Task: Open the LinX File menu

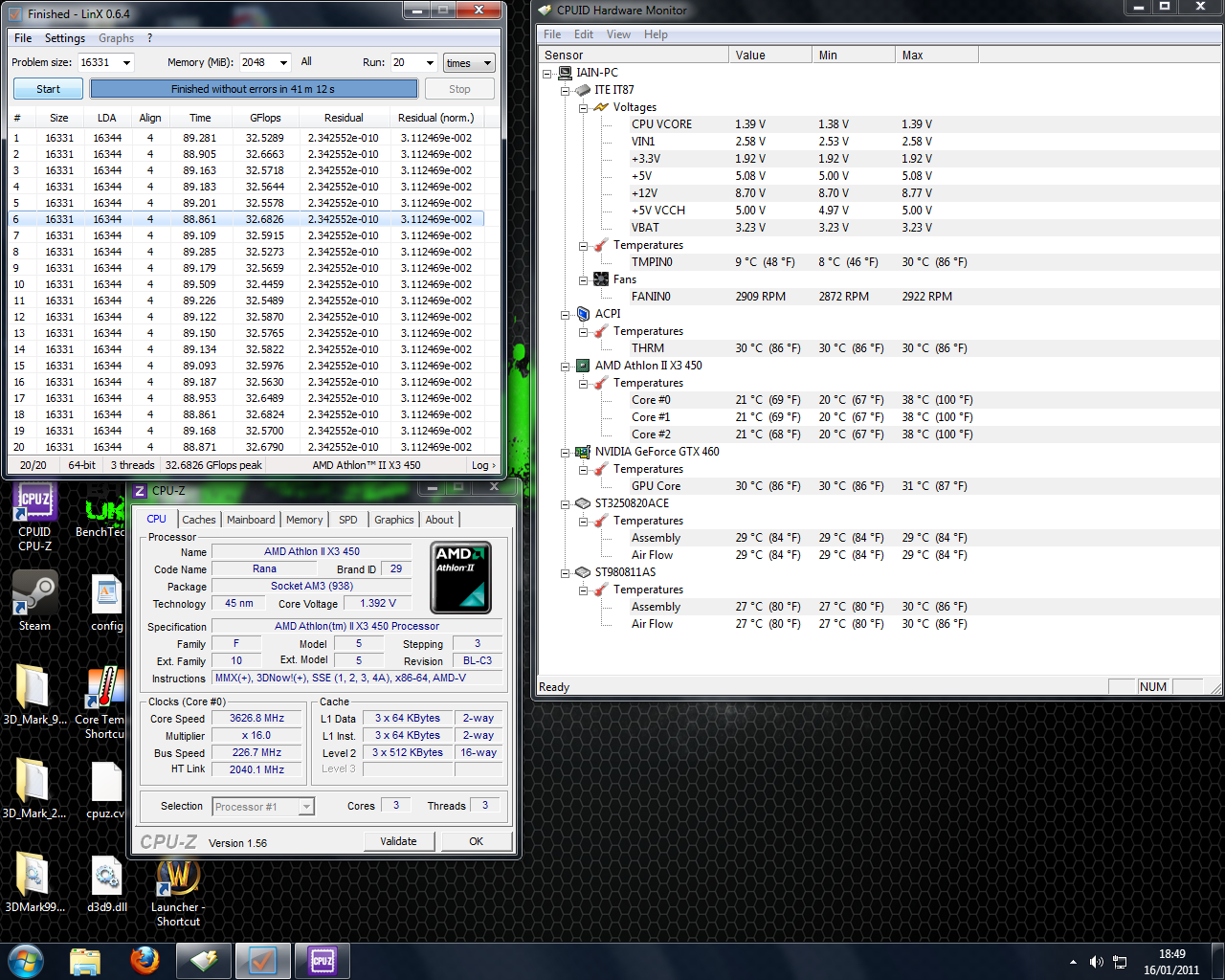Action: (x=23, y=38)
